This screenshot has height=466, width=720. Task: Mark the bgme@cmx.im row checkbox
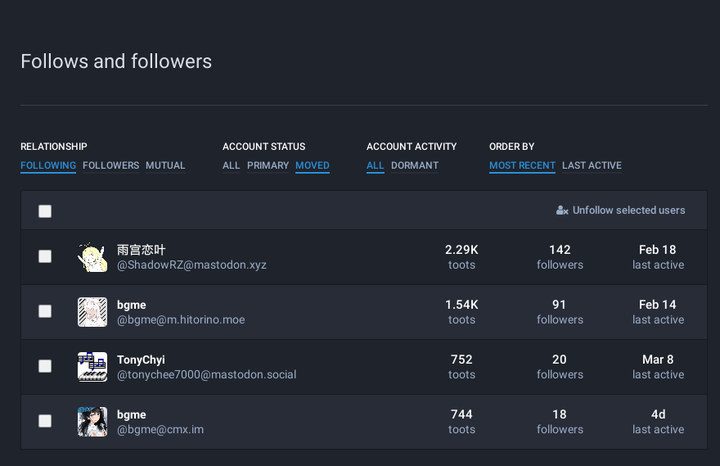pyautogui.click(x=45, y=421)
